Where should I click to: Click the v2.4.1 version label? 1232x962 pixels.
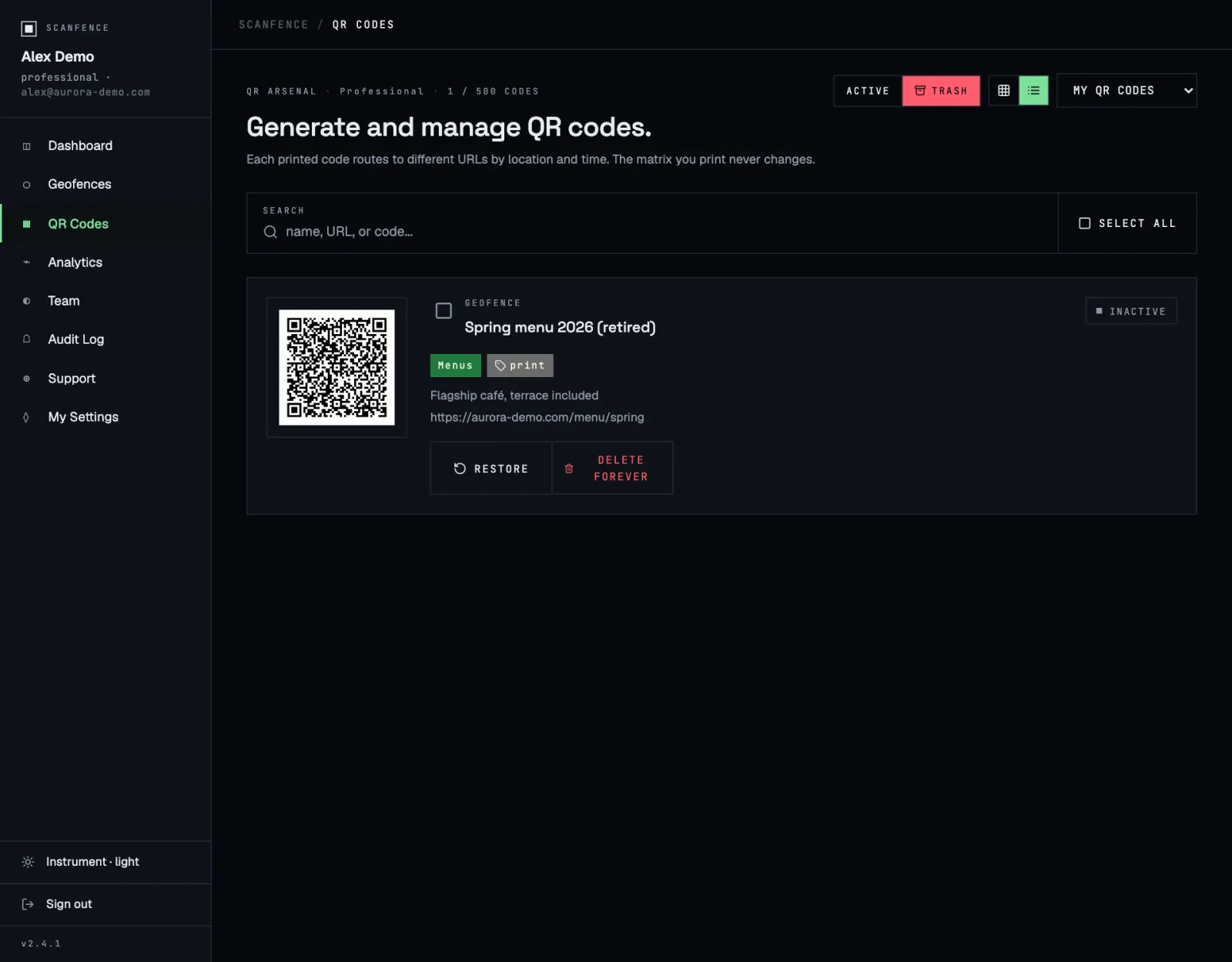[41, 944]
